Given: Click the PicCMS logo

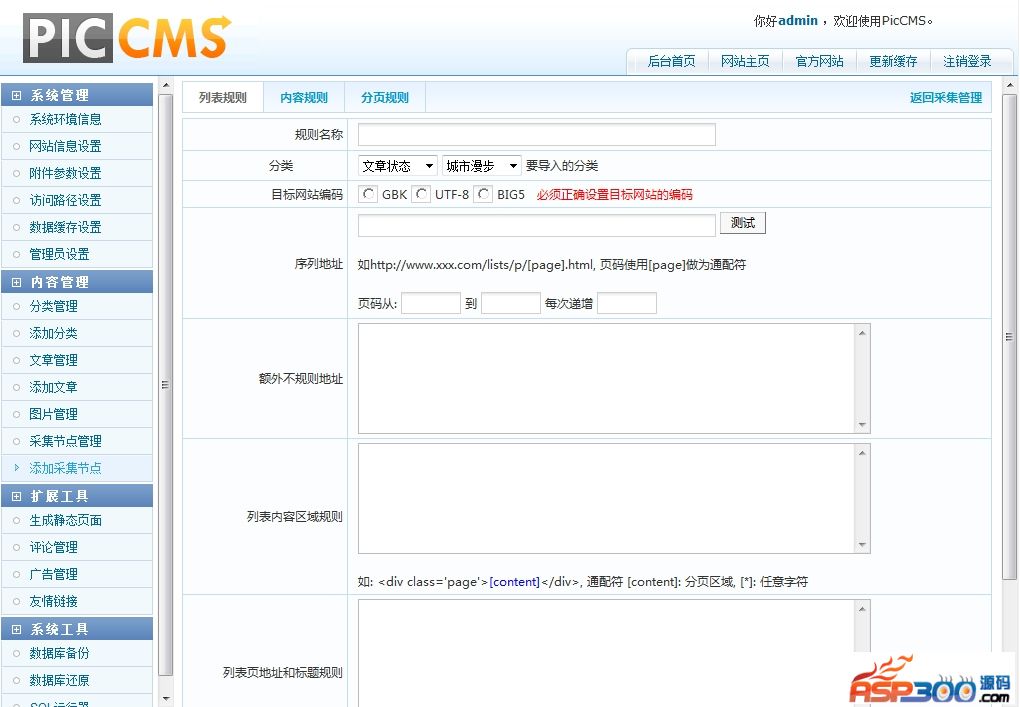Looking at the screenshot, I should pyautogui.click(x=127, y=38).
